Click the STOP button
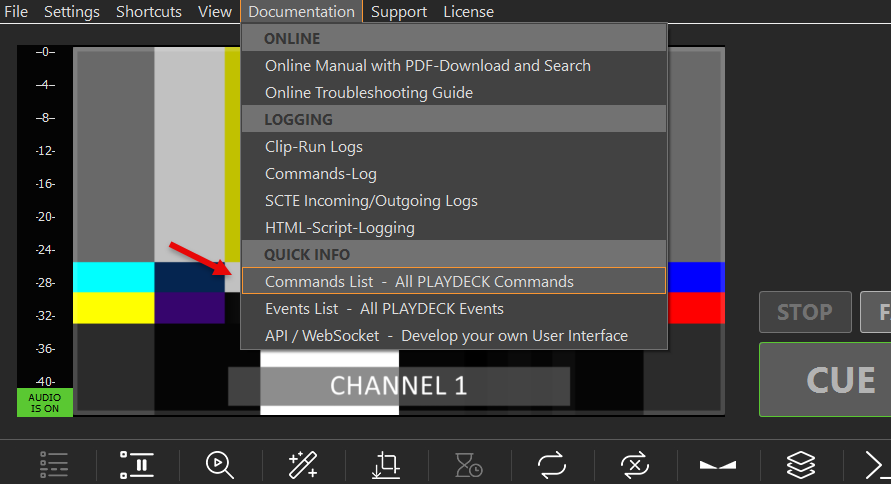 pos(805,312)
